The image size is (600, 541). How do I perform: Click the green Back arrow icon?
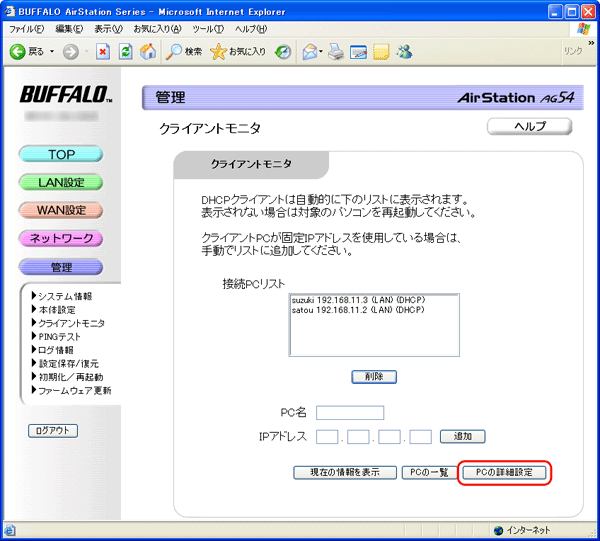click(18, 52)
